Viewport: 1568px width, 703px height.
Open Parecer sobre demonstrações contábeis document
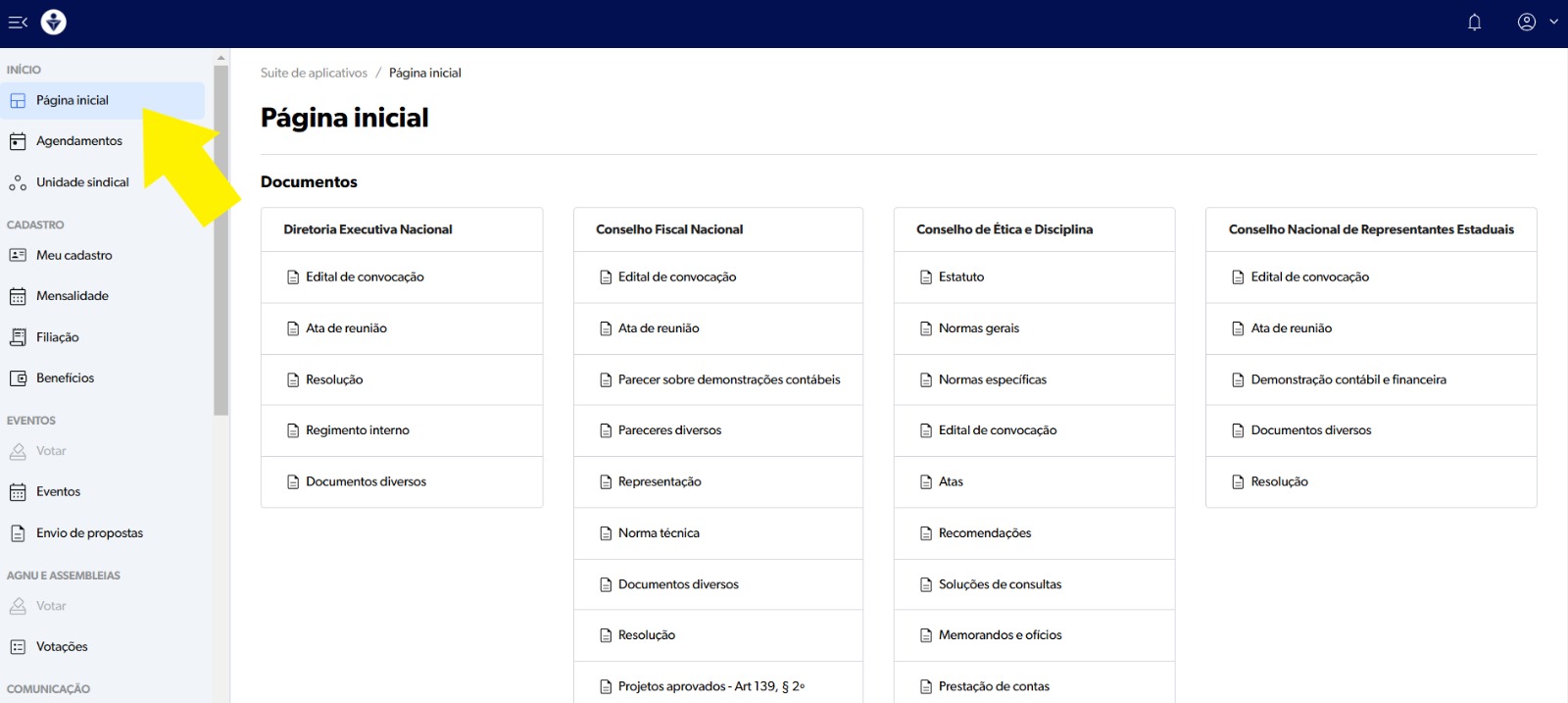tap(728, 379)
